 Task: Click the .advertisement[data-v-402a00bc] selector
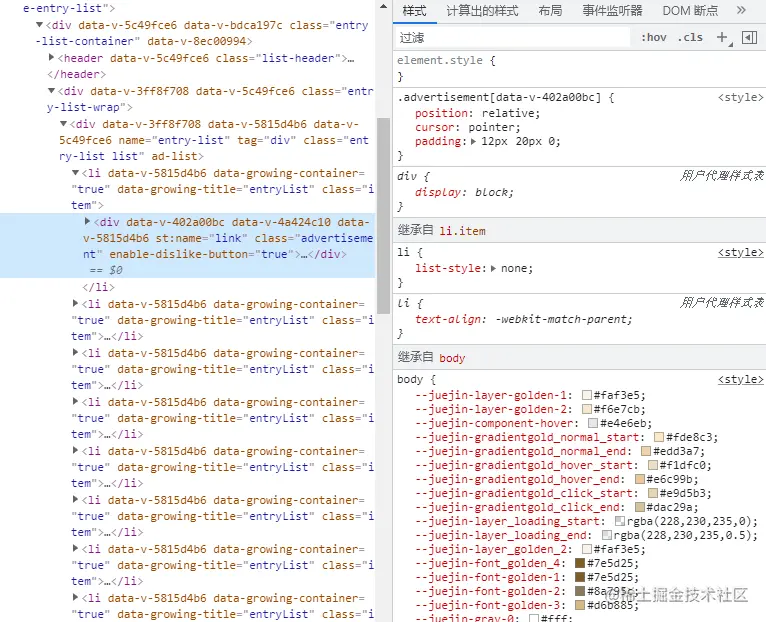(x=499, y=97)
